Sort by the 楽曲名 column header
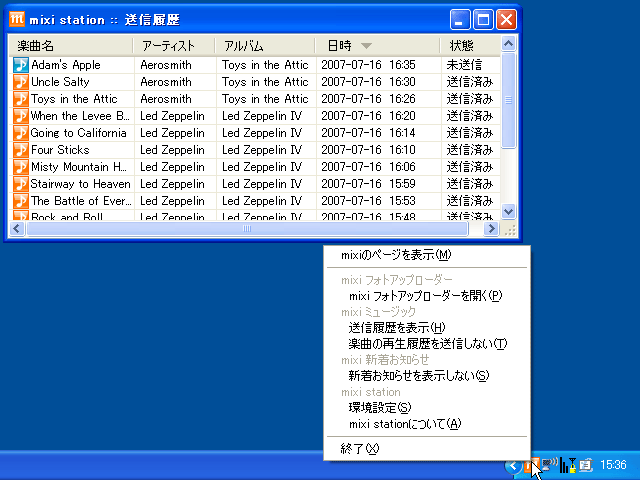The height and width of the screenshot is (480, 640). [71, 46]
